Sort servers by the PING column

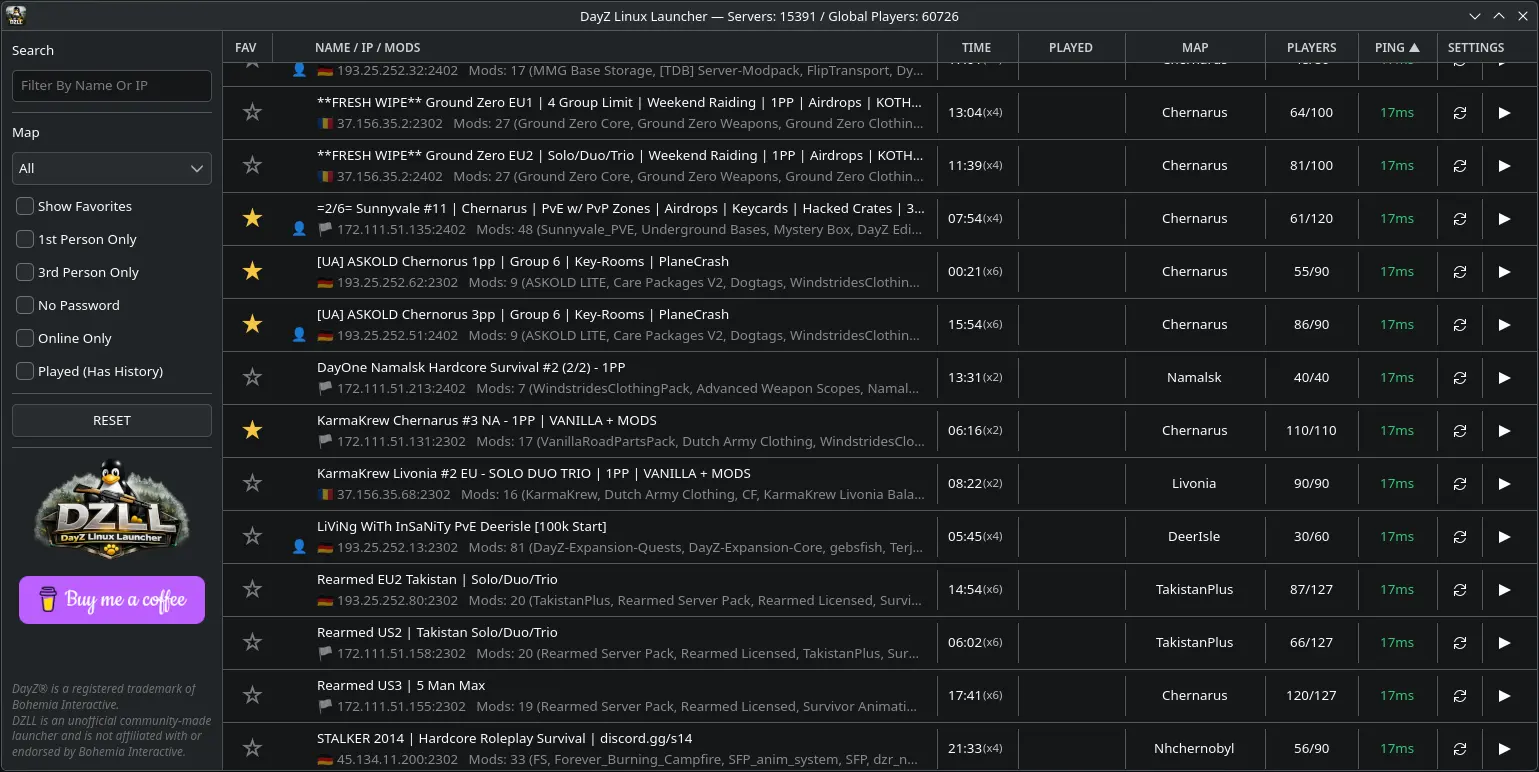click(x=1396, y=47)
